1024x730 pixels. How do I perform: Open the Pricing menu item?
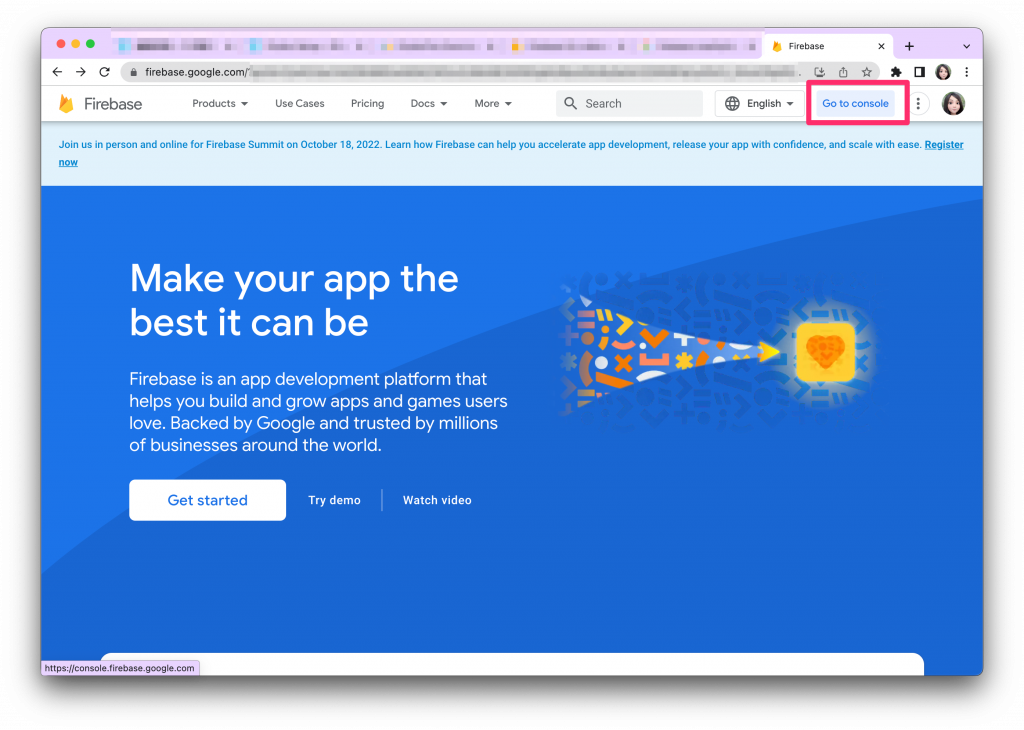point(368,103)
